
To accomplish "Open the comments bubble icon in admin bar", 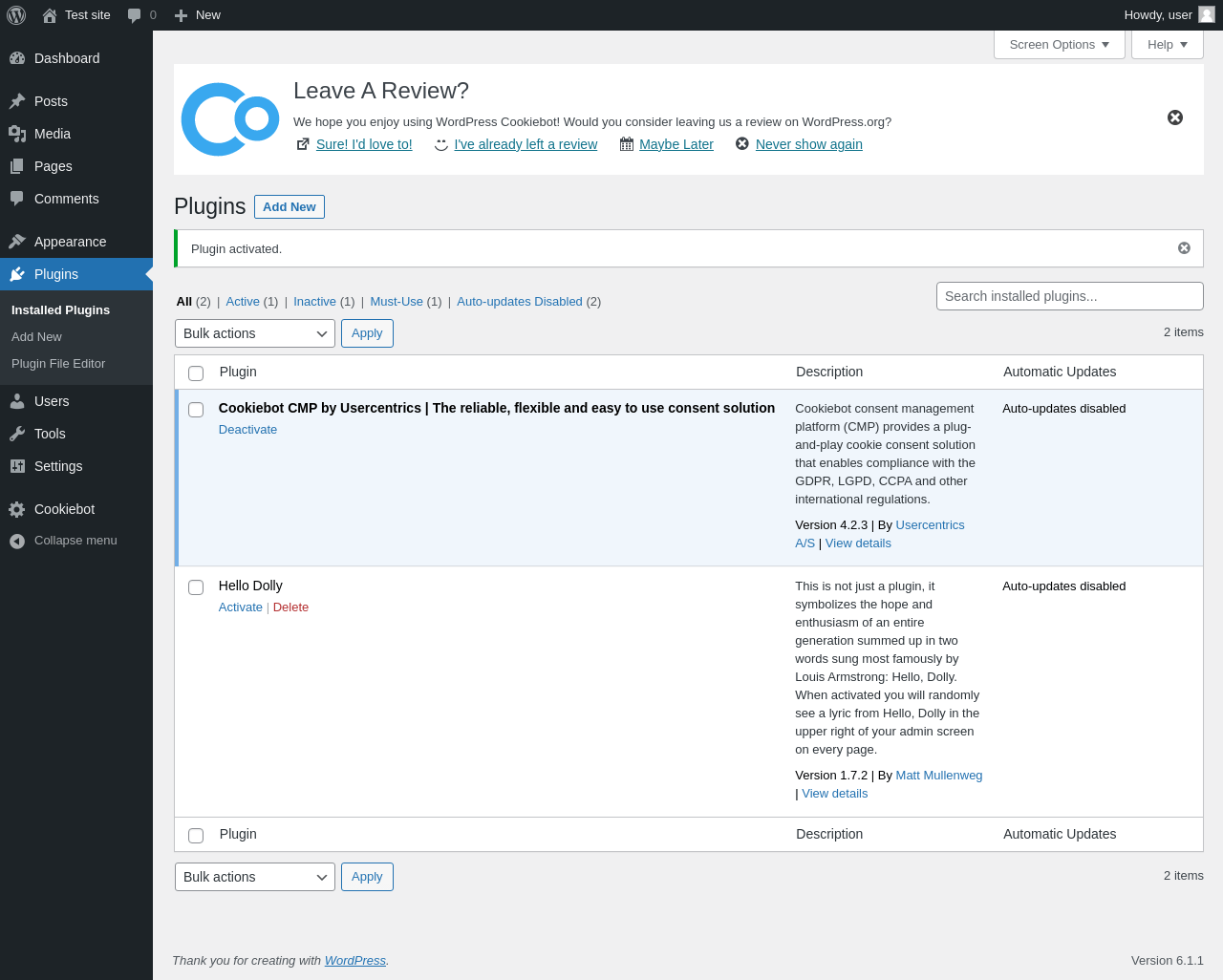I will (x=135, y=15).
